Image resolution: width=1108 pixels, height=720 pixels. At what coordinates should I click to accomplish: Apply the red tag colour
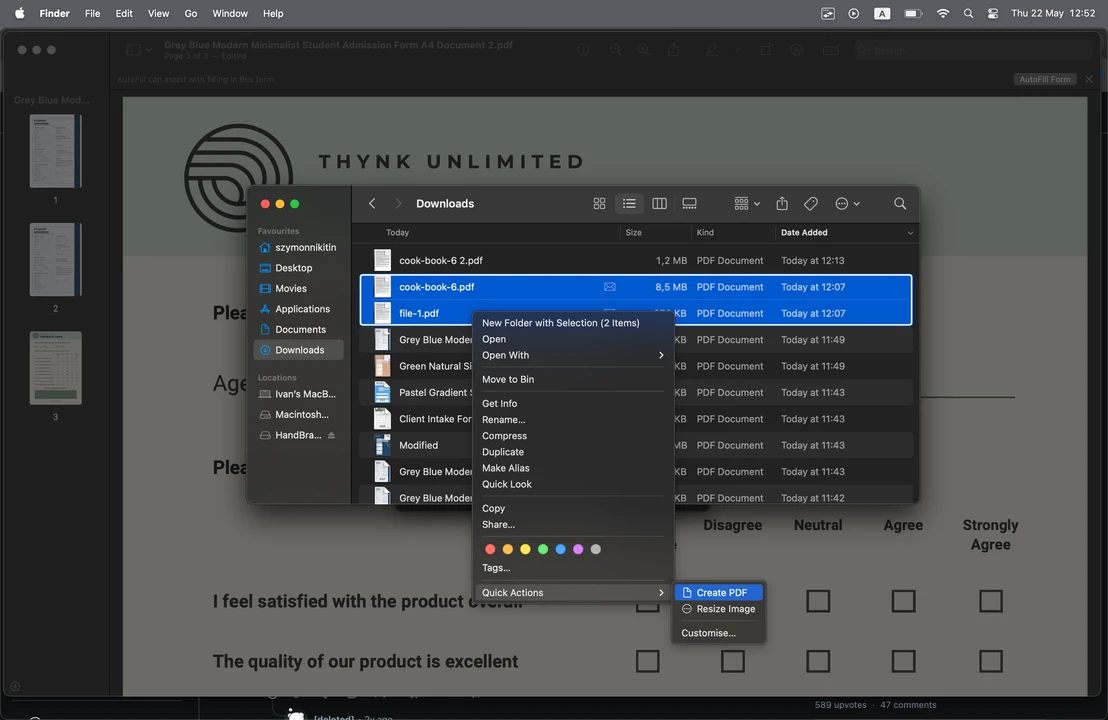[490, 549]
